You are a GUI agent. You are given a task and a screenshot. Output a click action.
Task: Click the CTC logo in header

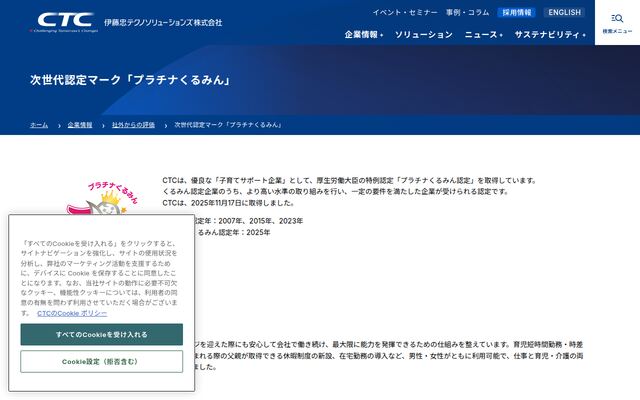(x=64, y=22)
